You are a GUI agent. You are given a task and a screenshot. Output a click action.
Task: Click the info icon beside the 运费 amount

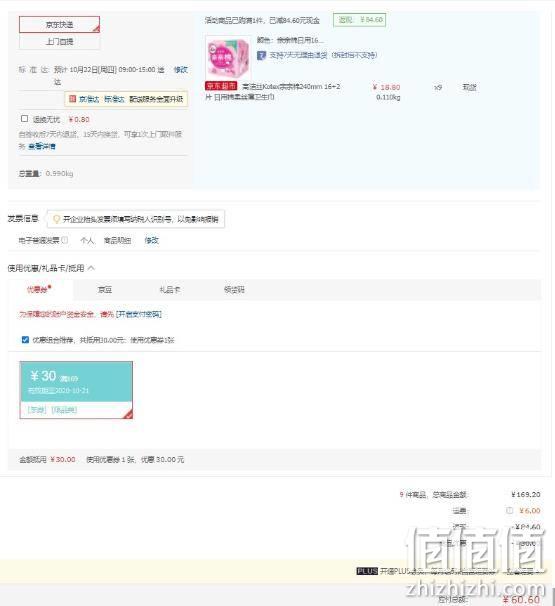[x=509, y=511]
